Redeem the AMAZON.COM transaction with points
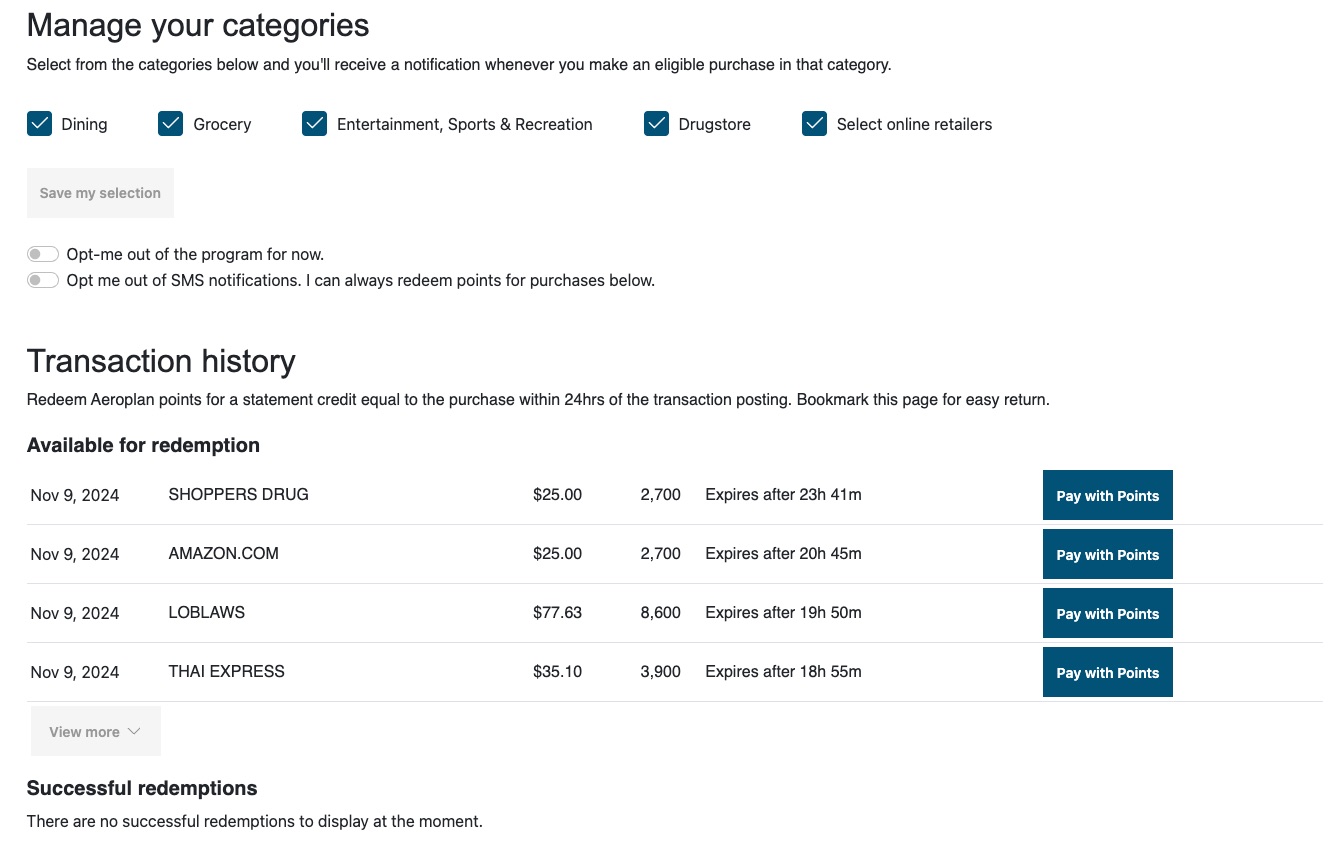This screenshot has height=850, width=1341. tap(1107, 553)
